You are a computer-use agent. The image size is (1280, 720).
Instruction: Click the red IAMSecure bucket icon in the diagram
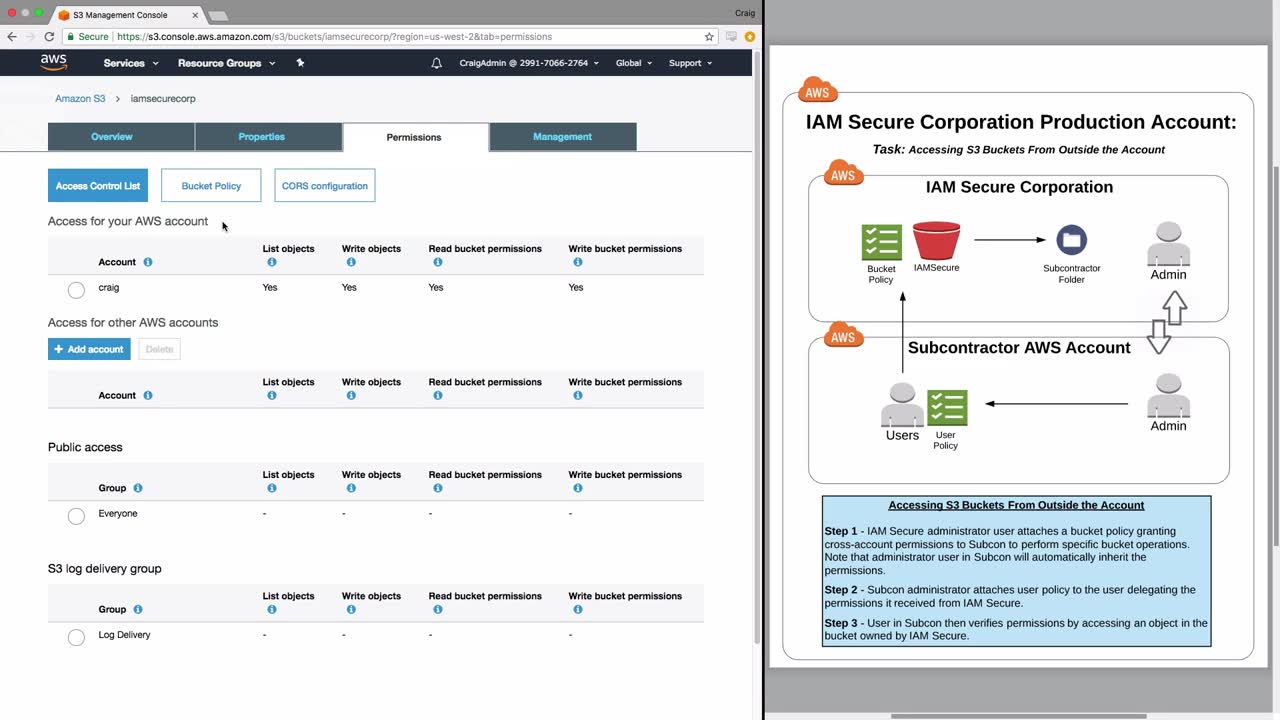[936, 241]
